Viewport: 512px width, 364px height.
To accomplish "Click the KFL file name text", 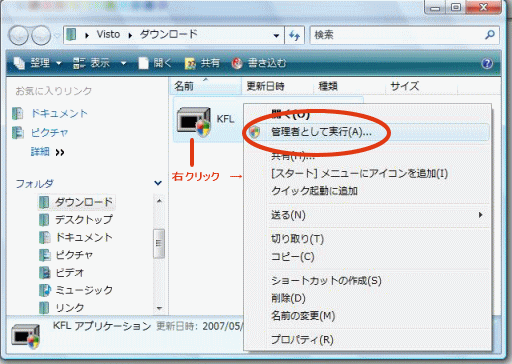I will pos(225,119).
